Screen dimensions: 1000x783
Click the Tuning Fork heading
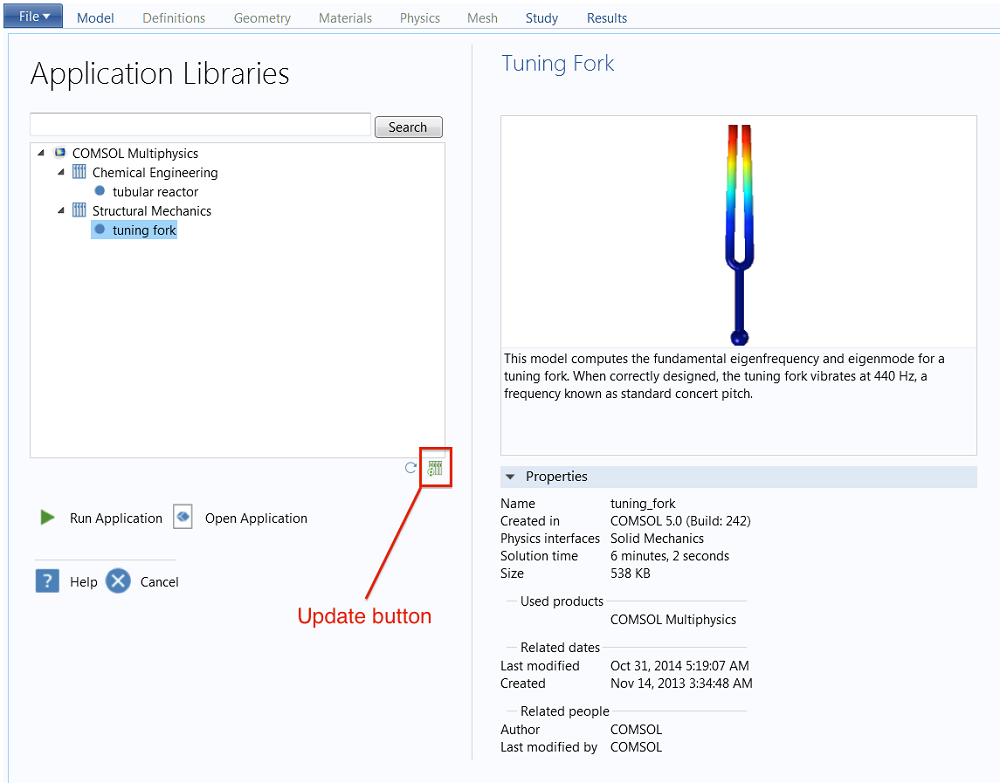(558, 64)
